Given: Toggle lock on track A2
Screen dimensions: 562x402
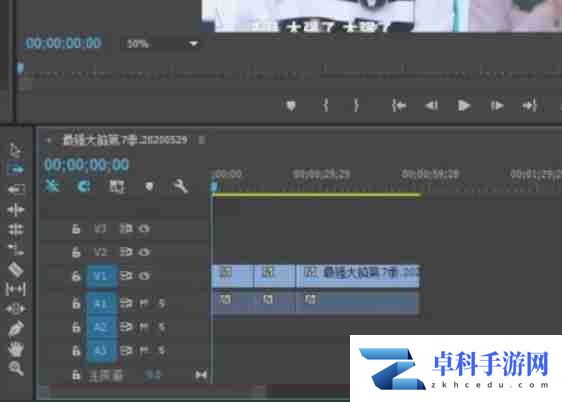Looking at the screenshot, I should (x=76, y=327).
